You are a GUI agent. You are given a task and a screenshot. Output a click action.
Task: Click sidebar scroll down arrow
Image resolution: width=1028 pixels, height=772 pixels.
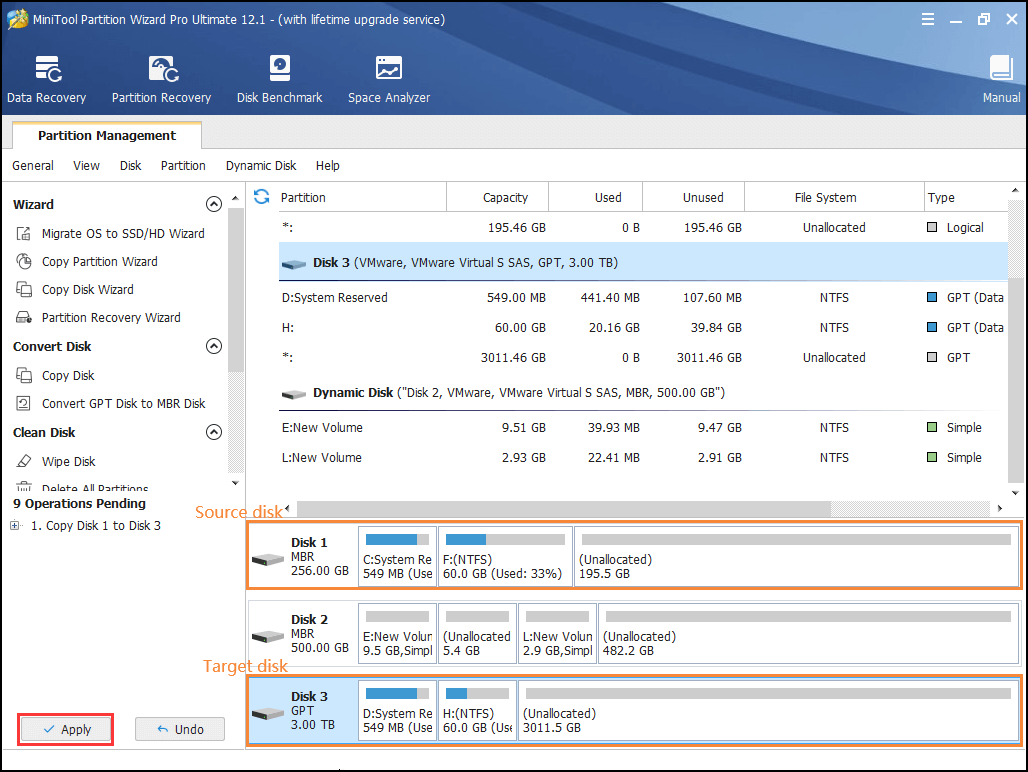point(235,483)
